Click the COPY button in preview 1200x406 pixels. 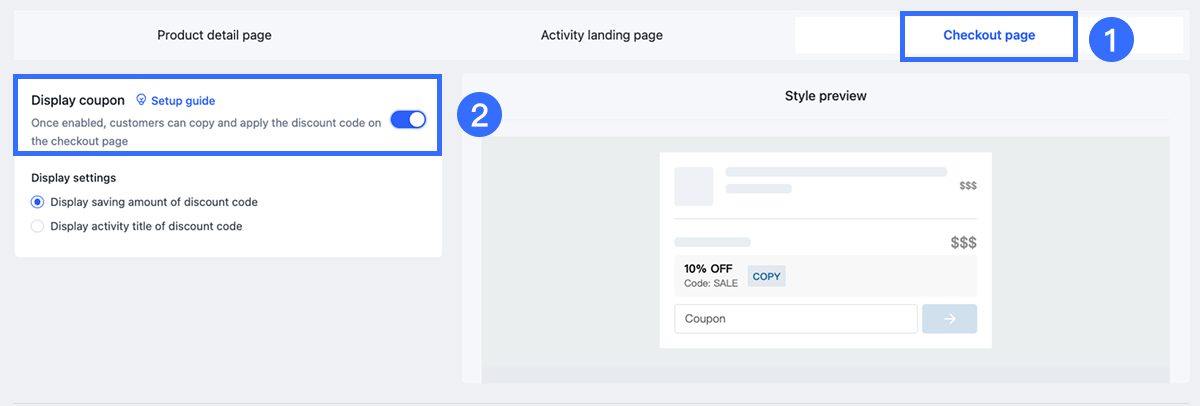[766, 276]
